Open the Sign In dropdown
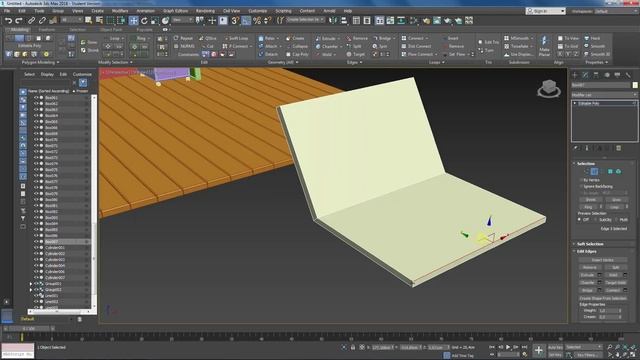The image size is (640, 360). coord(545,11)
